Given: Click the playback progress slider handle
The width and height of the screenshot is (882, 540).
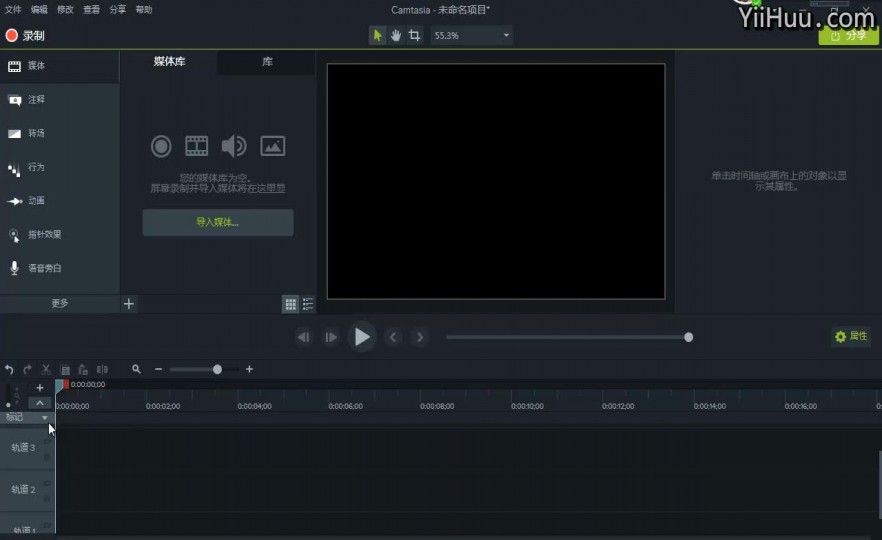Looking at the screenshot, I should [x=688, y=338].
